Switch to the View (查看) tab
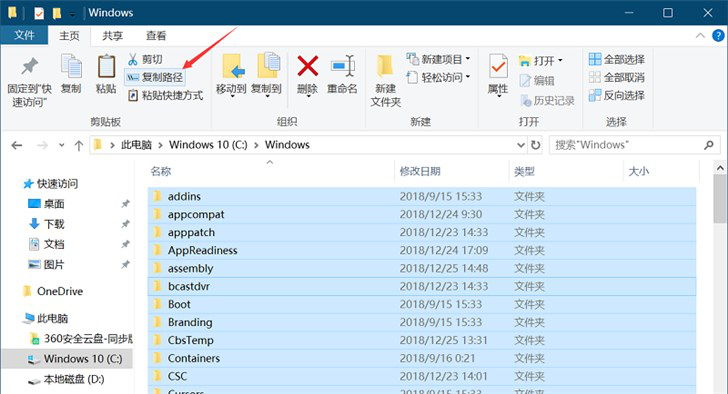Screen dimensions: 728x394 (x=156, y=36)
